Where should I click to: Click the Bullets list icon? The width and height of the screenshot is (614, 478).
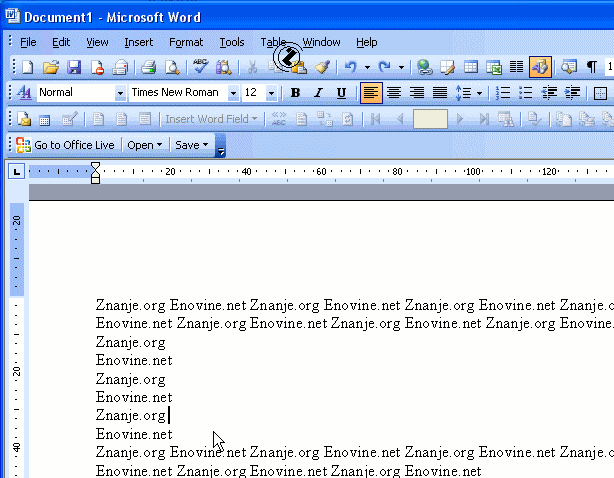click(526, 93)
